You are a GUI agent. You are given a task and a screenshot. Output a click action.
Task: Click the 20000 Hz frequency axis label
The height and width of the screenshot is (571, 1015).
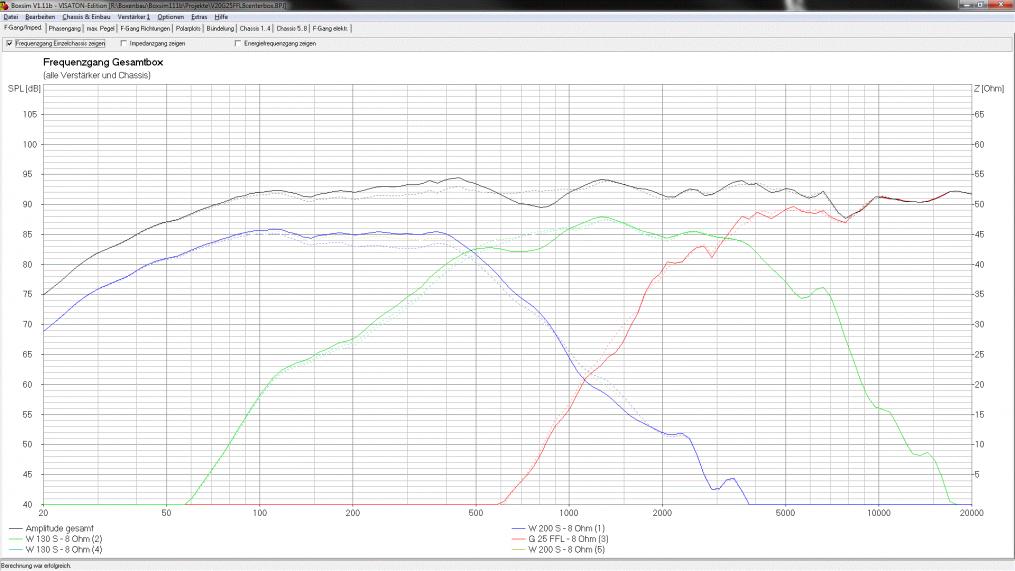pos(971,513)
